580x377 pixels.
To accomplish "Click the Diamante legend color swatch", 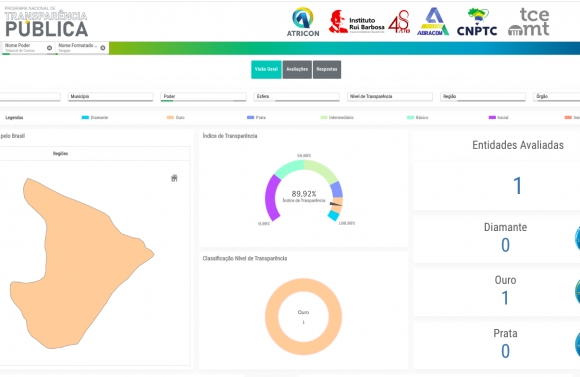I will coord(85,118).
